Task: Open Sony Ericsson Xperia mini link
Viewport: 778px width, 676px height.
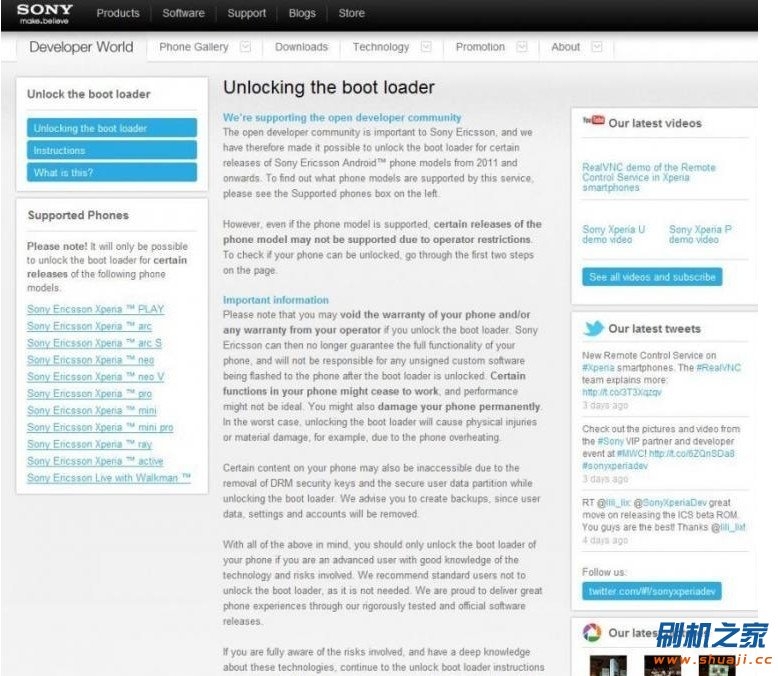Action: tap(91, 410)
